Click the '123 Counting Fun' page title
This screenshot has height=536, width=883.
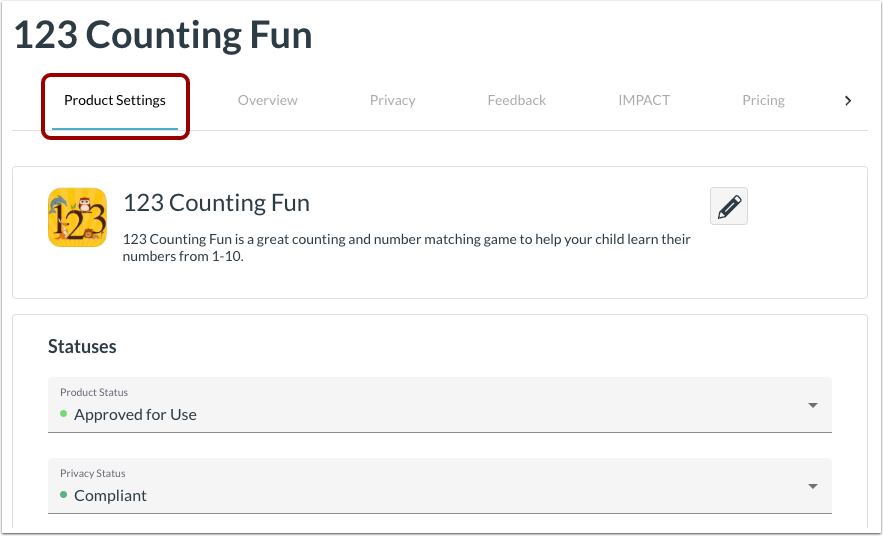point(163,35)
